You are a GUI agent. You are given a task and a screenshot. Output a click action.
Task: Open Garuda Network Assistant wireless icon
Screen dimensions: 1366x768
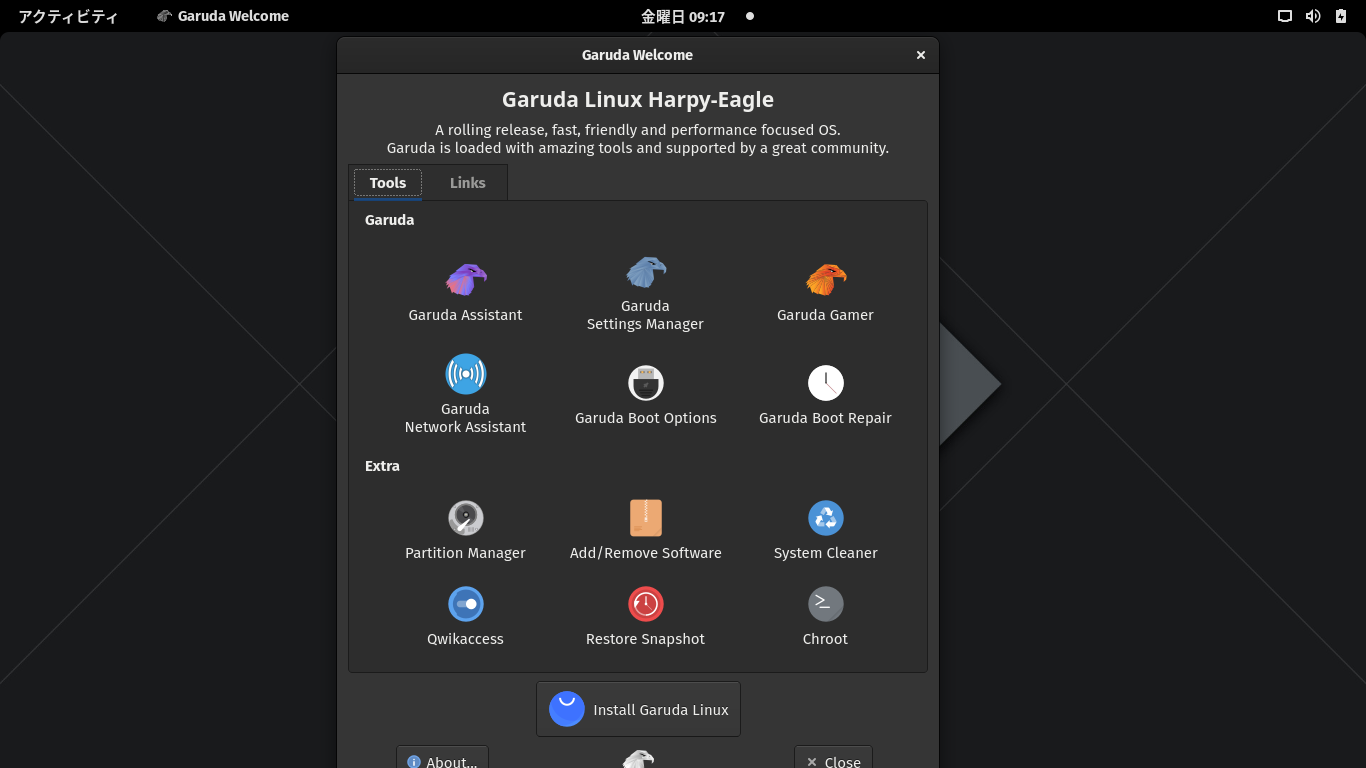point(466,374)
